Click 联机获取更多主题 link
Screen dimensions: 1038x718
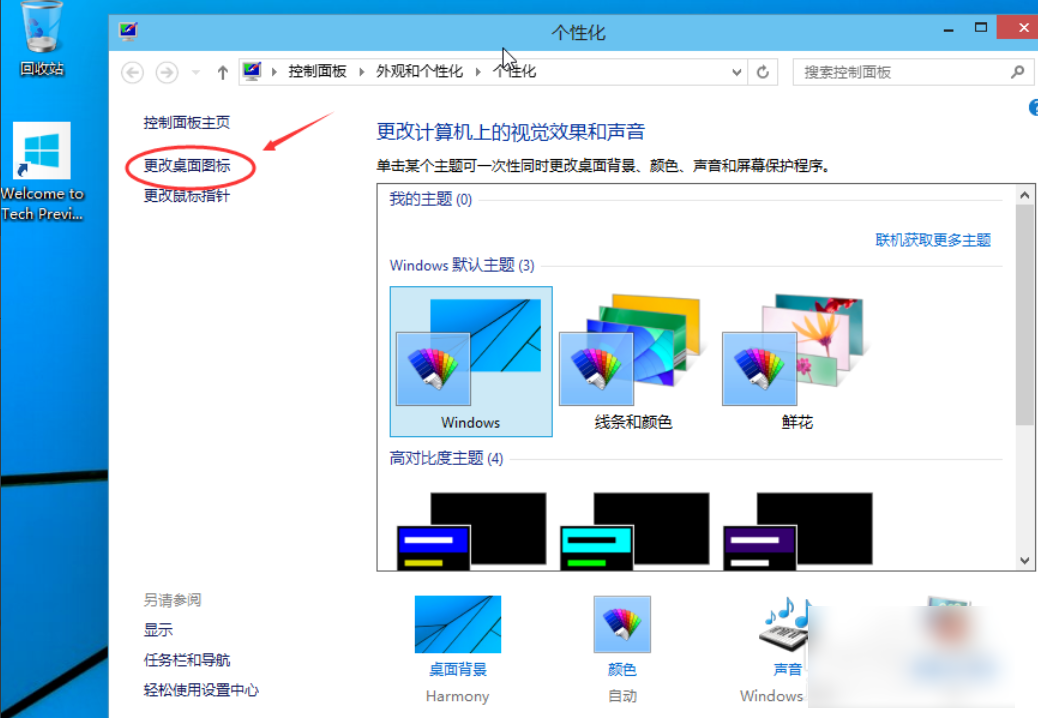pyautogui.click(x=932, y=240)
